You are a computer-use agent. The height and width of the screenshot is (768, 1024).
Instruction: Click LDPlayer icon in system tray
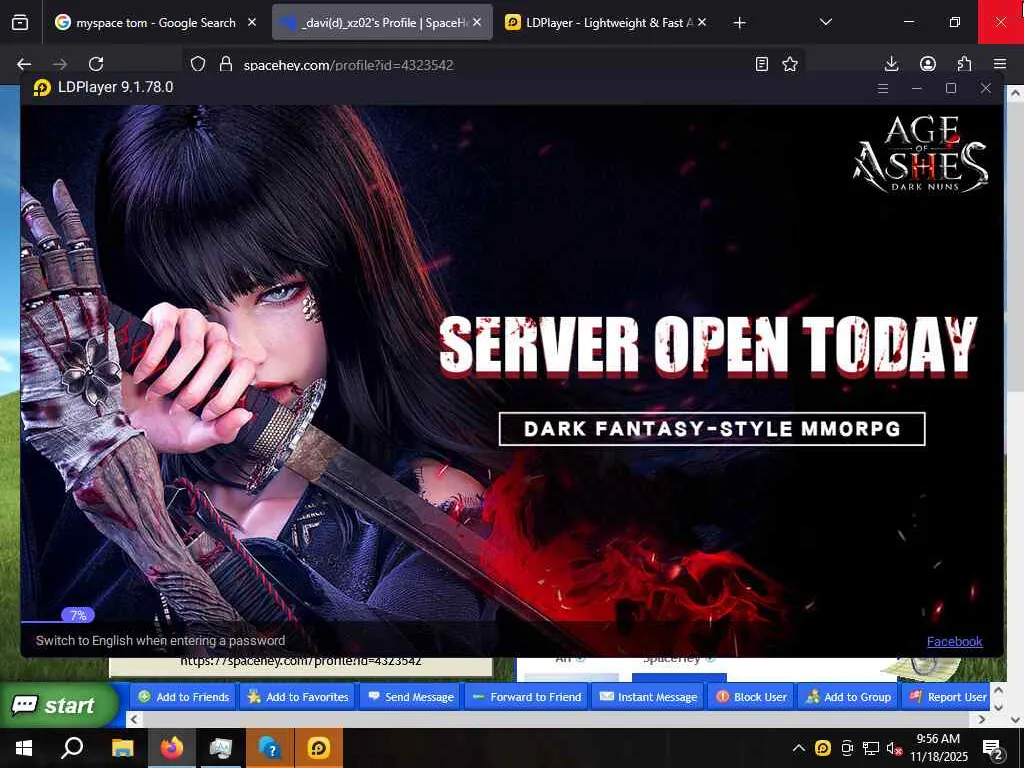pos(823,748)
